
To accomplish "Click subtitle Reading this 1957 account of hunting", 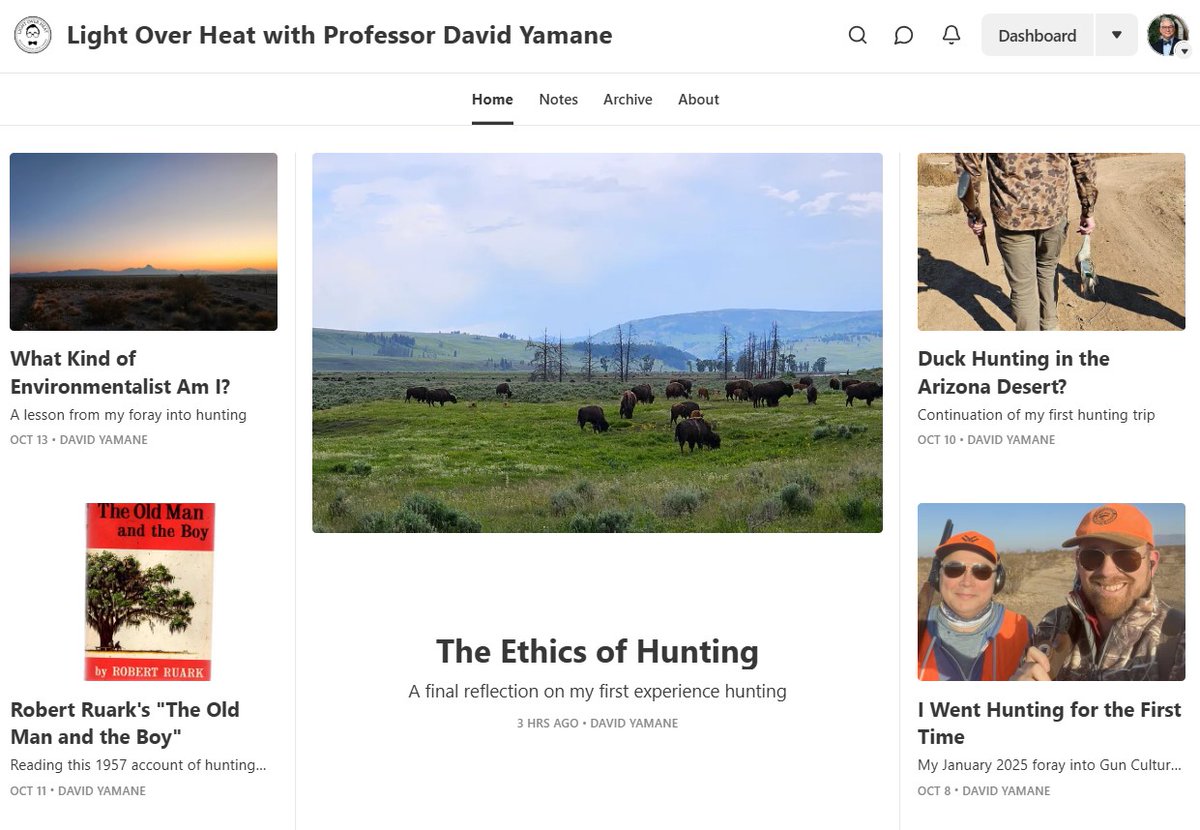I will 138,766.
